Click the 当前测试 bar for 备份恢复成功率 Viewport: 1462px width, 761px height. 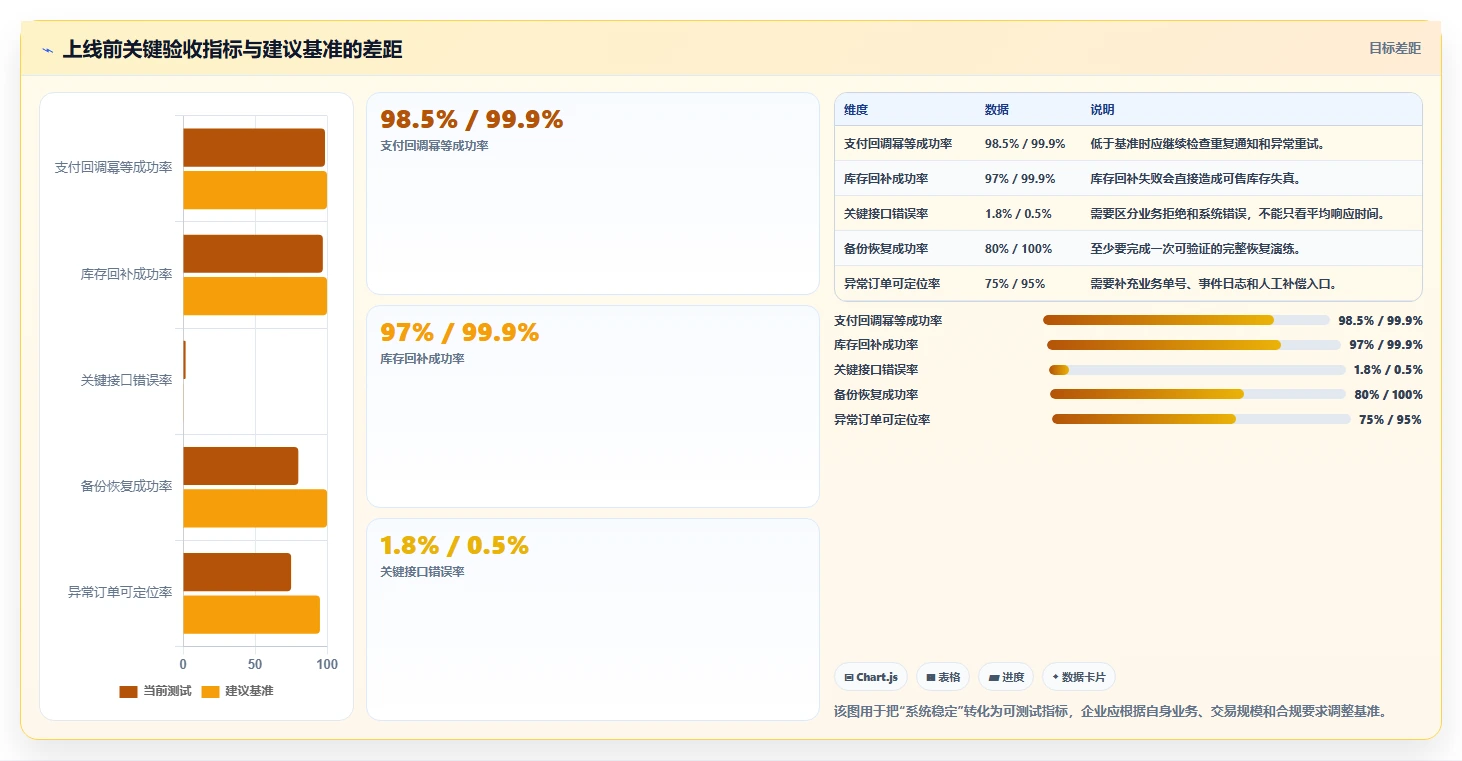(x=240, y=466)
